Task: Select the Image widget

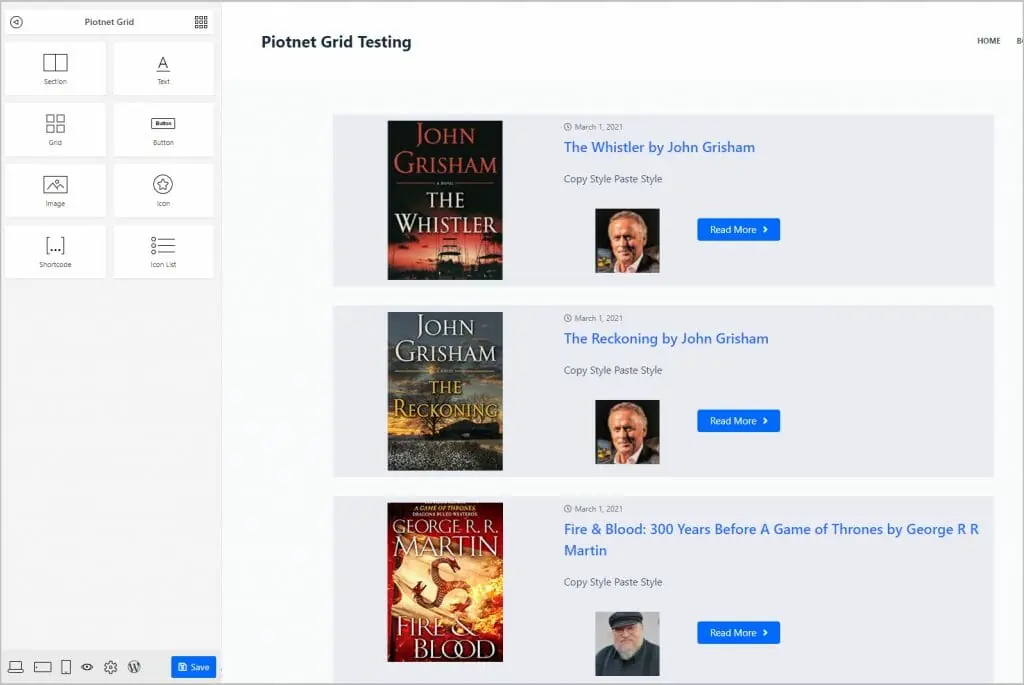Action: click(x=55, y=190)
